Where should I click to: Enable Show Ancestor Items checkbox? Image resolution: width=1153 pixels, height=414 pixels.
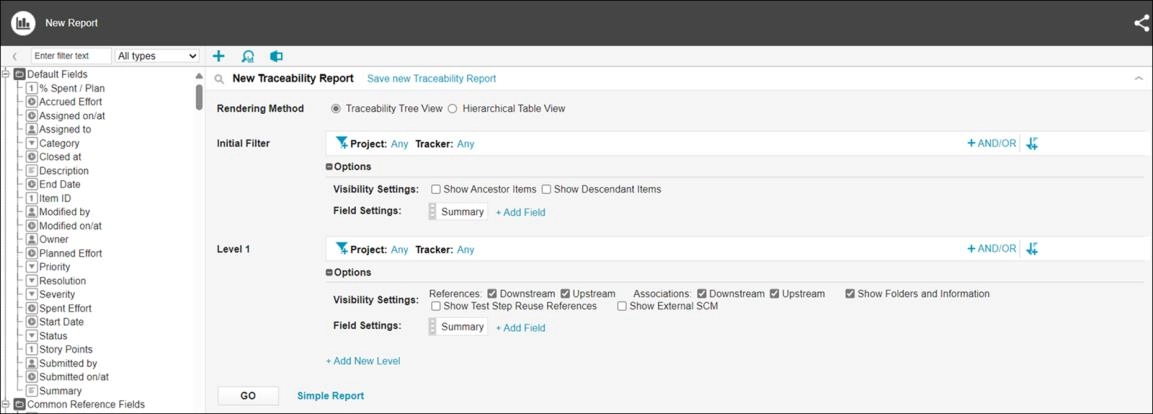pyautogui.click(x=436, y=189)
